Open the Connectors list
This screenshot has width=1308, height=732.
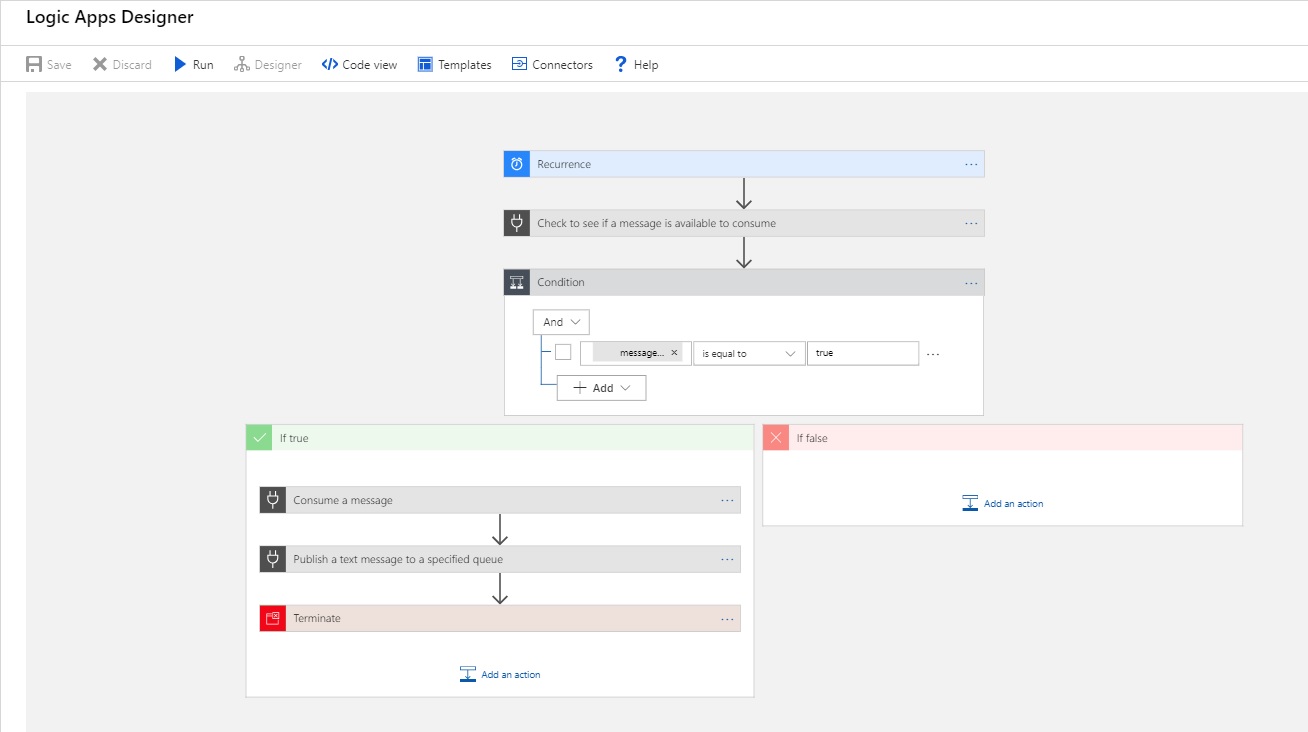point(552,64)
